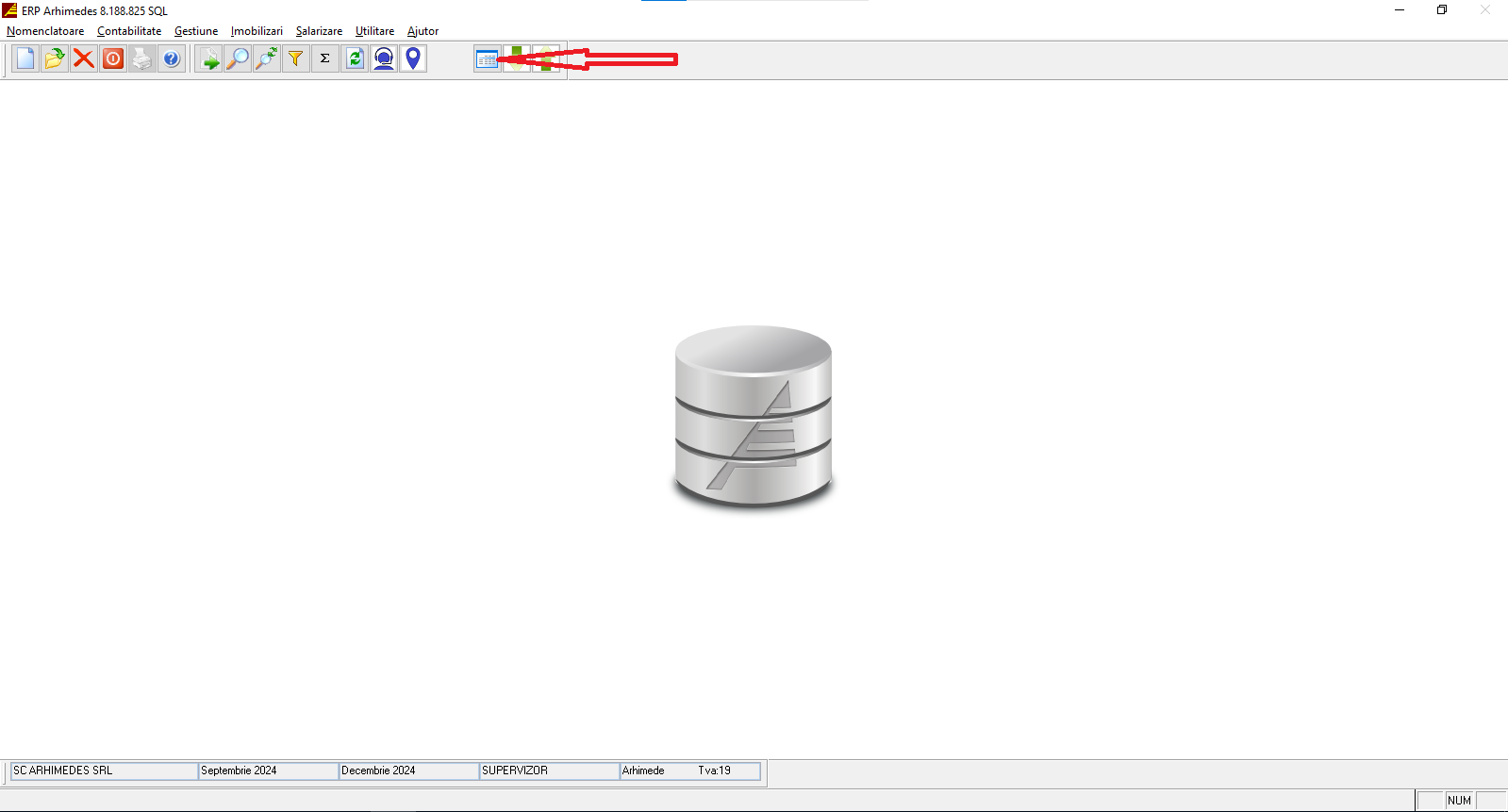Open help with the blue question mark icon
The image size is (1508, 812).
(171, 58)
